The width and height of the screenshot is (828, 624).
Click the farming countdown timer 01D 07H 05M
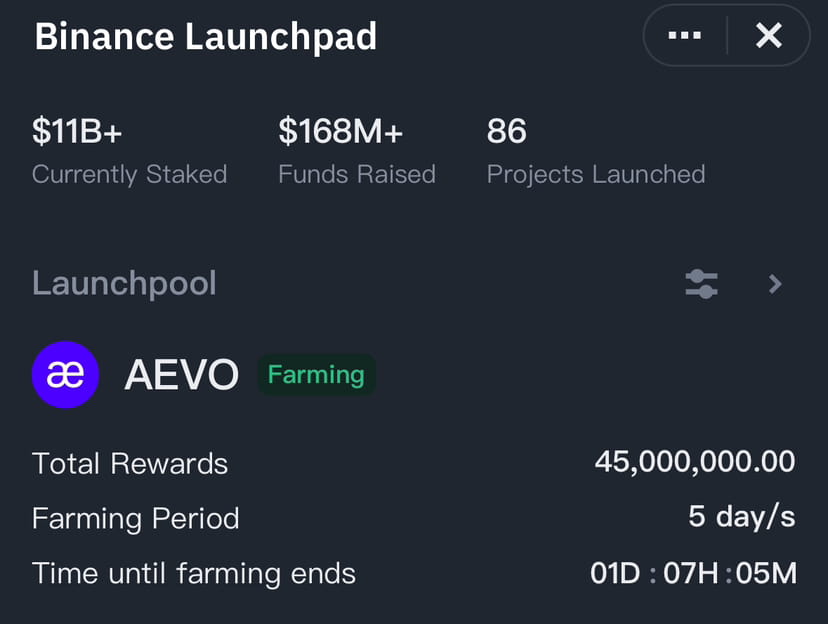[693, 573]
